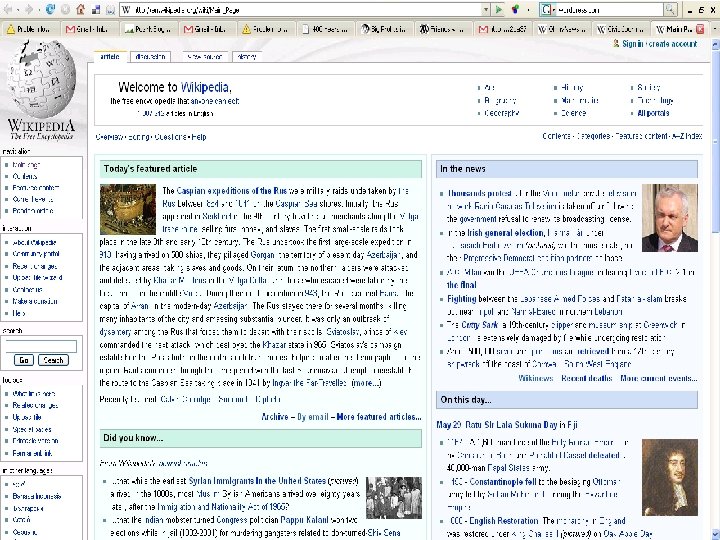Open the Caspian expeditions of the Rus link

[232, 191]
